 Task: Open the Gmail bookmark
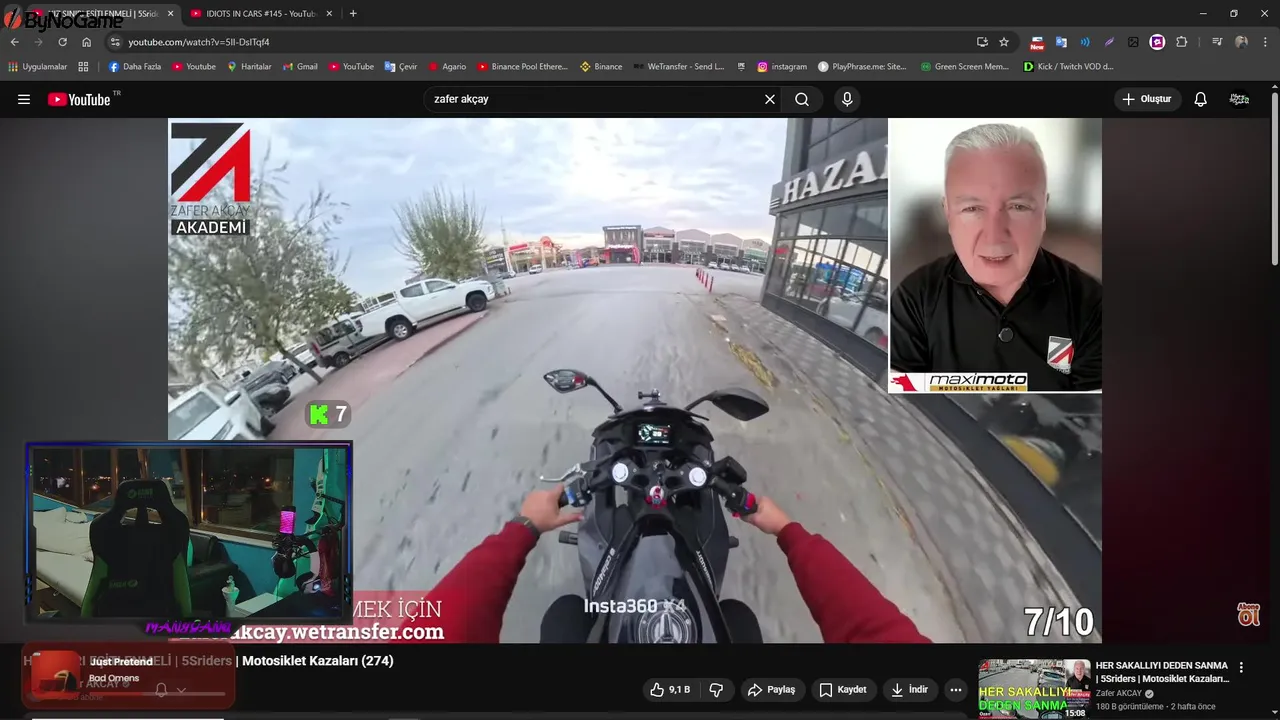coord(300,67)
